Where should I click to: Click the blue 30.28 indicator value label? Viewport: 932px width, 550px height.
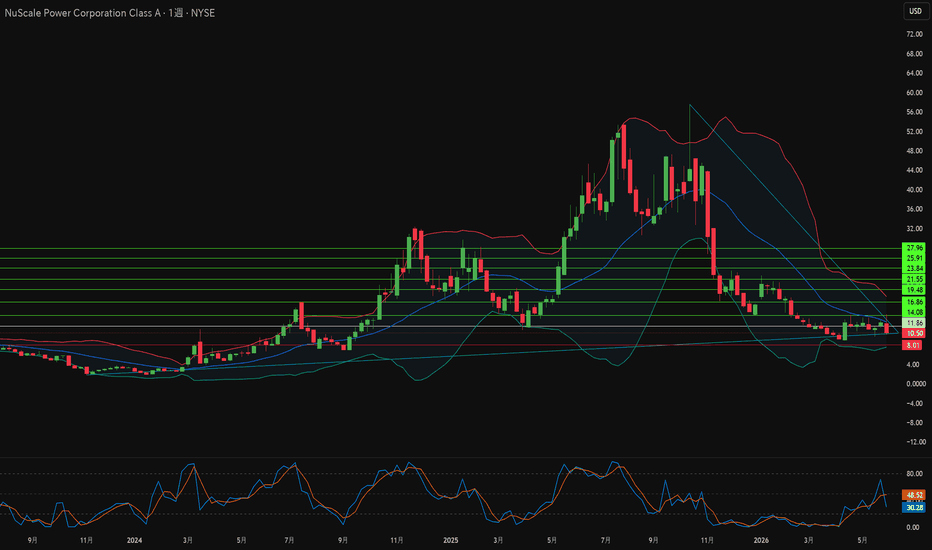pyautogui.click(x=914, y=507)
